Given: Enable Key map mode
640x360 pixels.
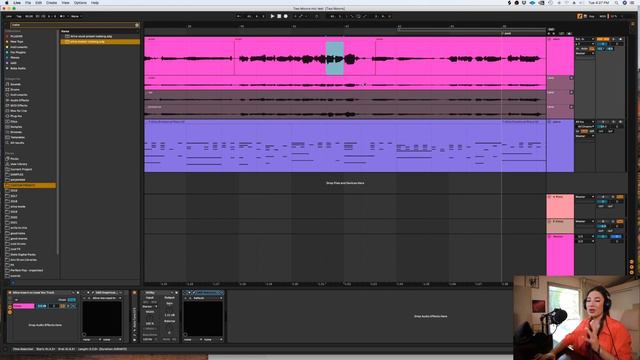Looking at the screenshot, I should 591,16.
